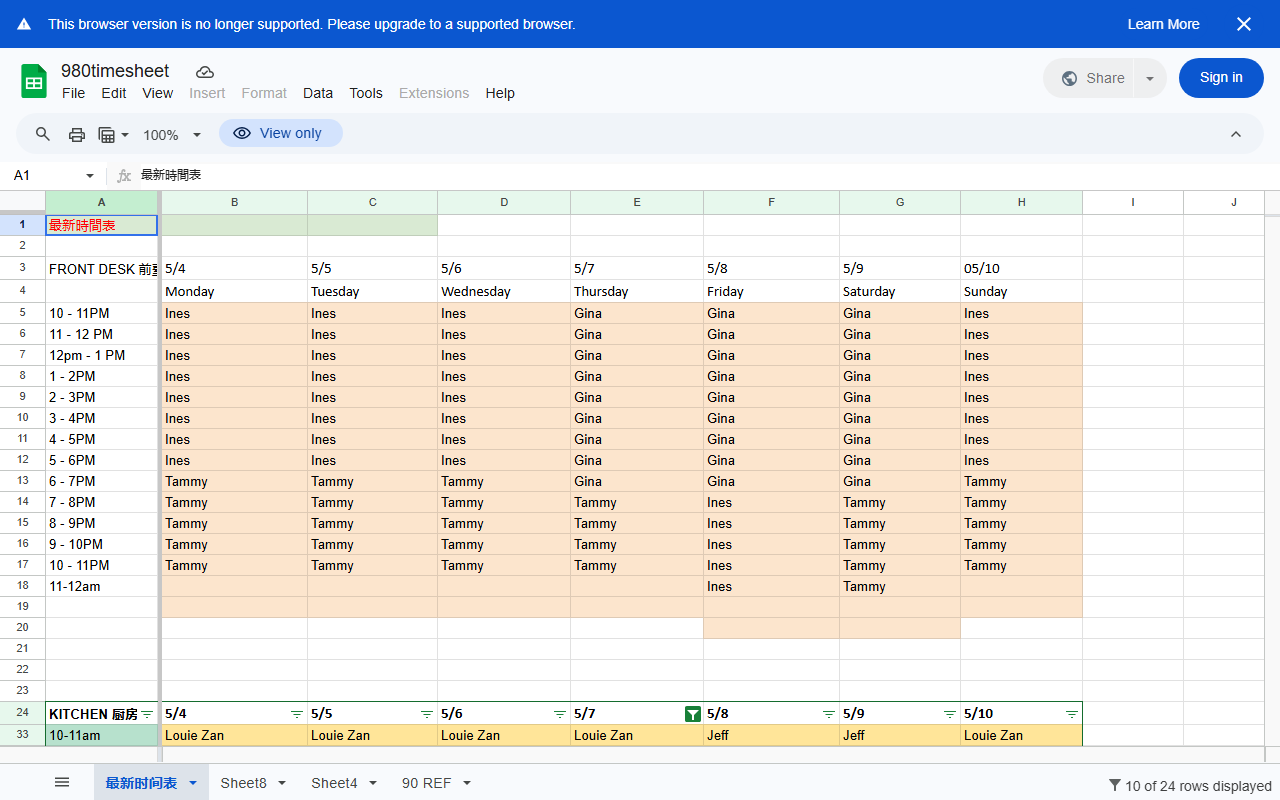Expand the Share options arrow
The height and width of the screenshot is (800, 1280).
coord(1150,78)
